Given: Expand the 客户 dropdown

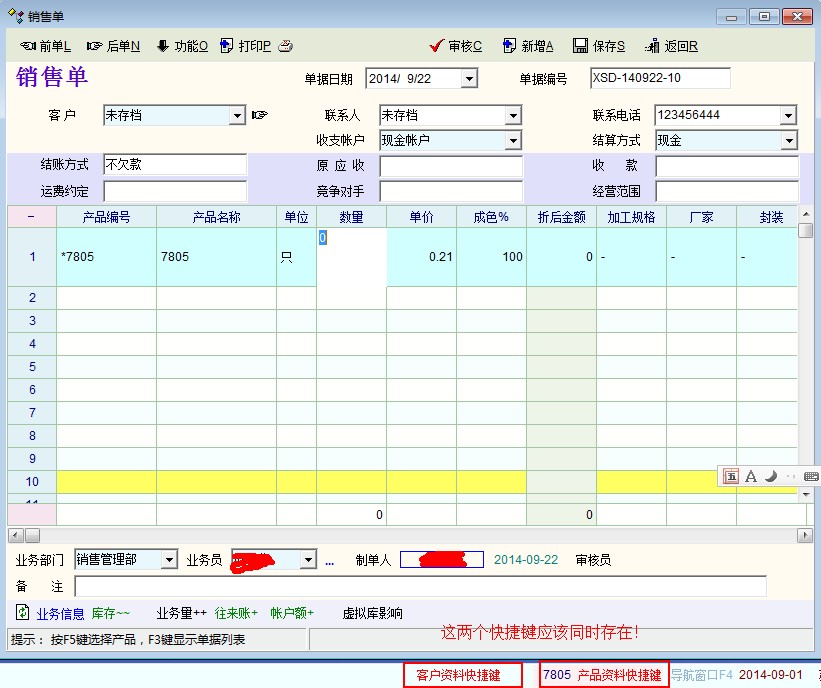Looking at the screenshot, I should click(x=237, y=116).
